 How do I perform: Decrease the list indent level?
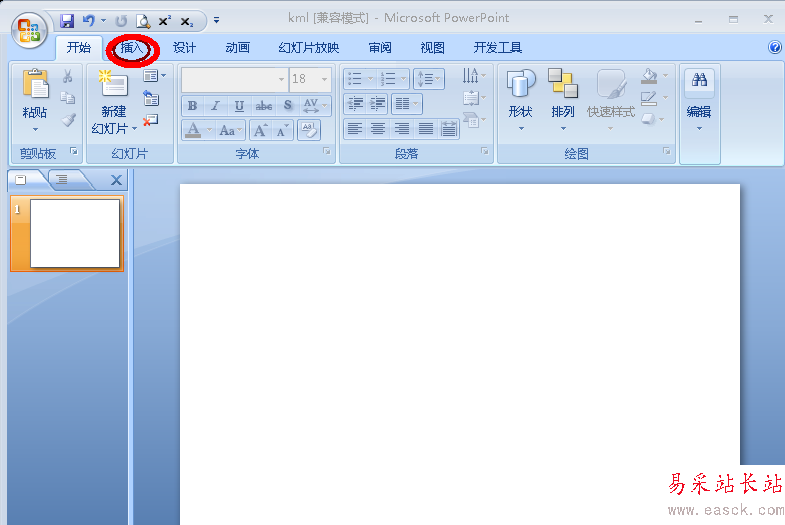coord(355,104)
